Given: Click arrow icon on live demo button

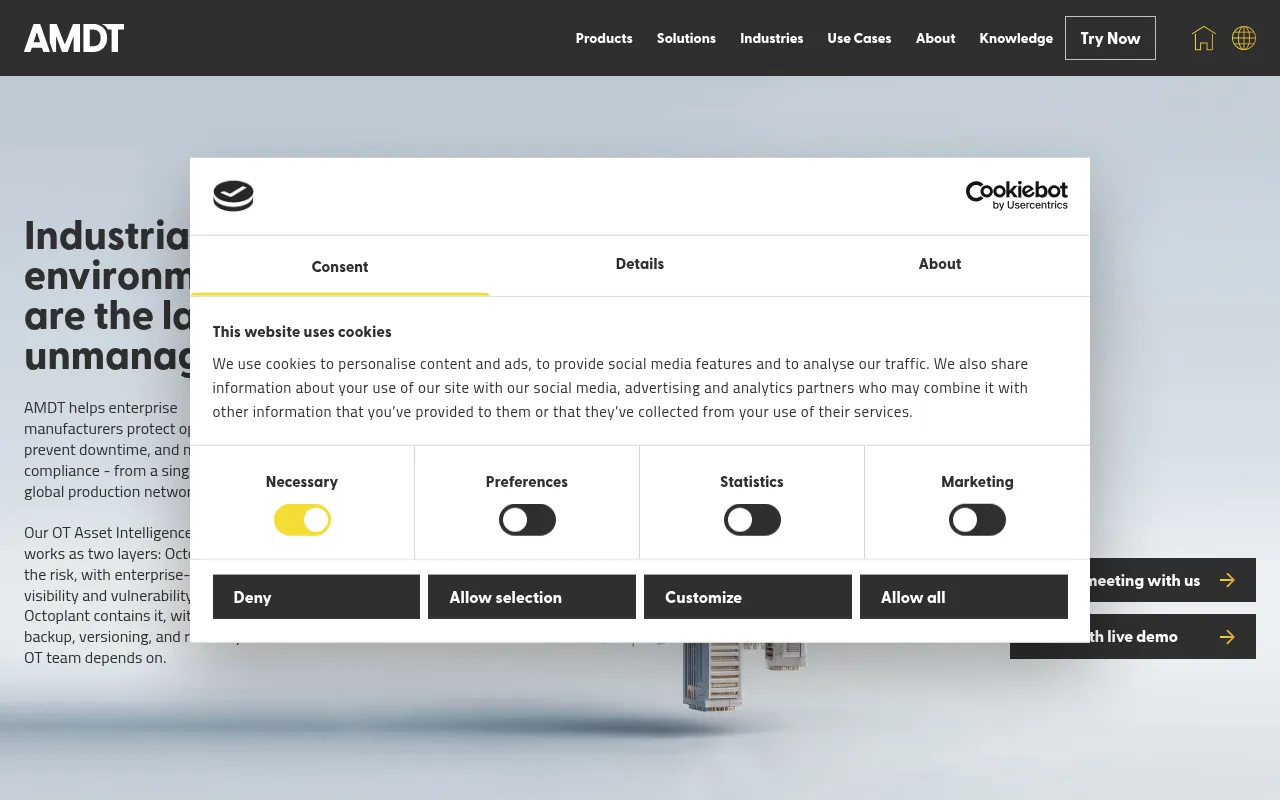Looking at the screenshot, I should (x=1227, y=637).
